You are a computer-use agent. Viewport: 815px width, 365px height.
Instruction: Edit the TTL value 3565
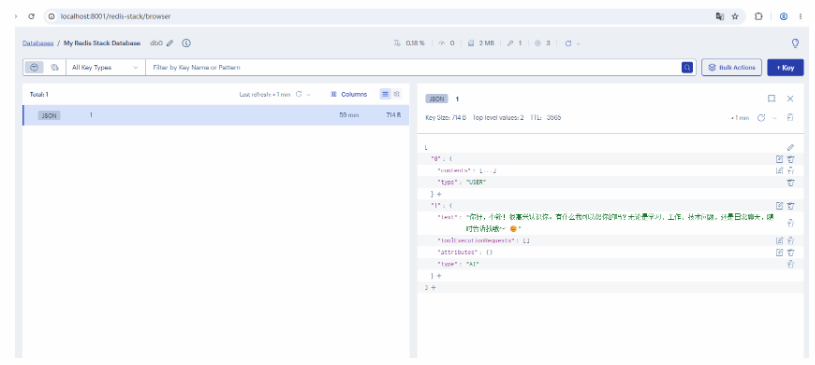[554, 118]
